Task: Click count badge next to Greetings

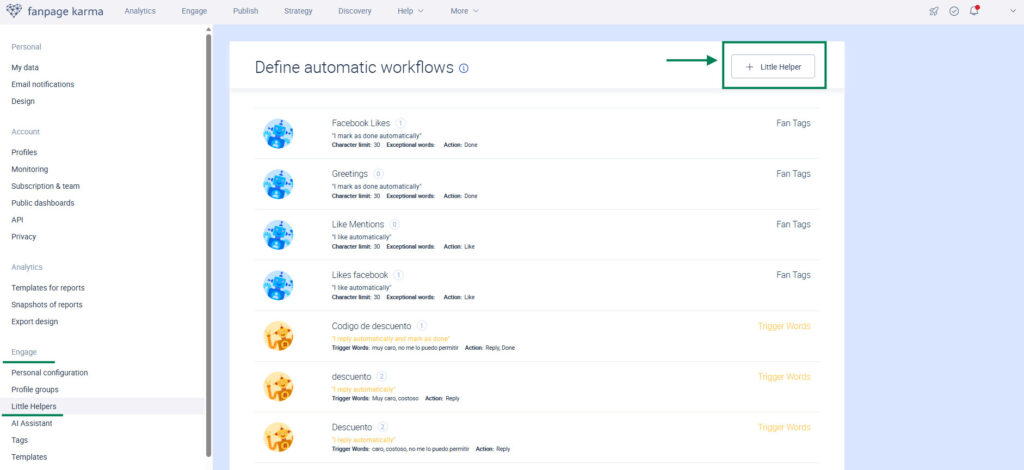Action: (378, 174)
